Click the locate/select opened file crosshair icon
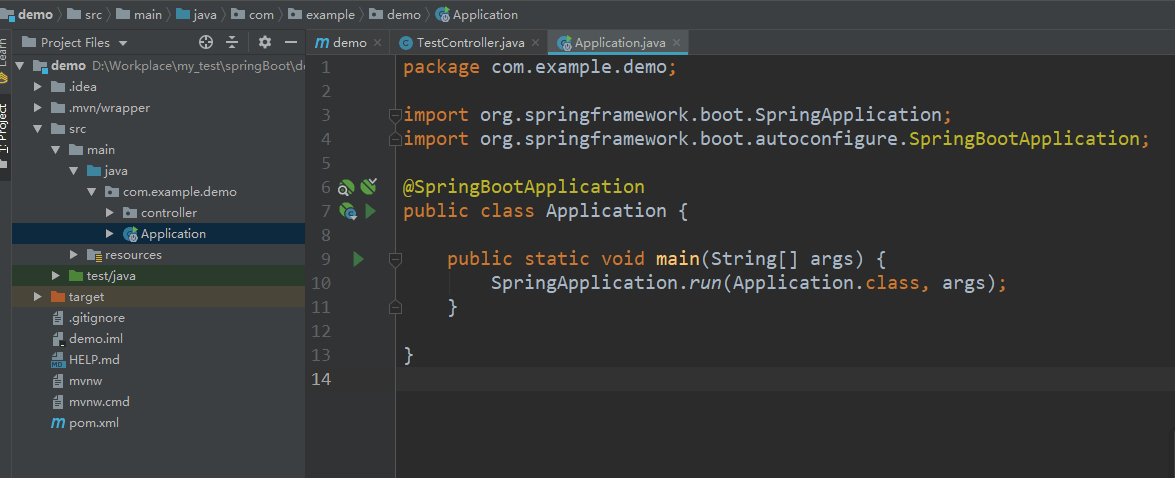 (x=206, y=42)
